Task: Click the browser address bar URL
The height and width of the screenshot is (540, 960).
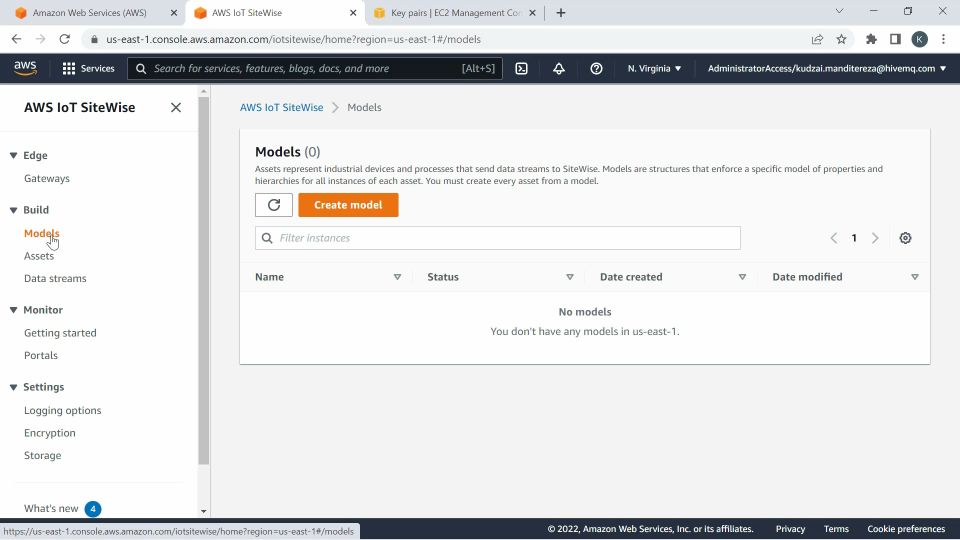Action: pos(293,39)
